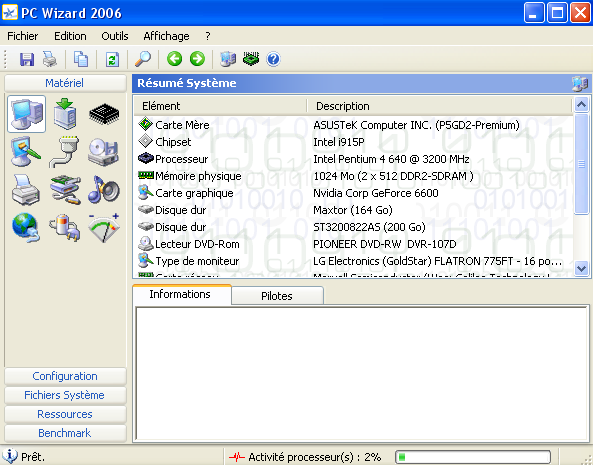
Task: Select the Video monitor icon with paintbrush
Action: click(x=26, y=152)
